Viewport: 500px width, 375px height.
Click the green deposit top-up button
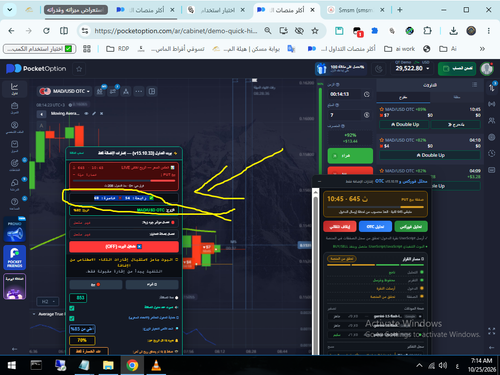pyautogui.click(x=457, y=69)
